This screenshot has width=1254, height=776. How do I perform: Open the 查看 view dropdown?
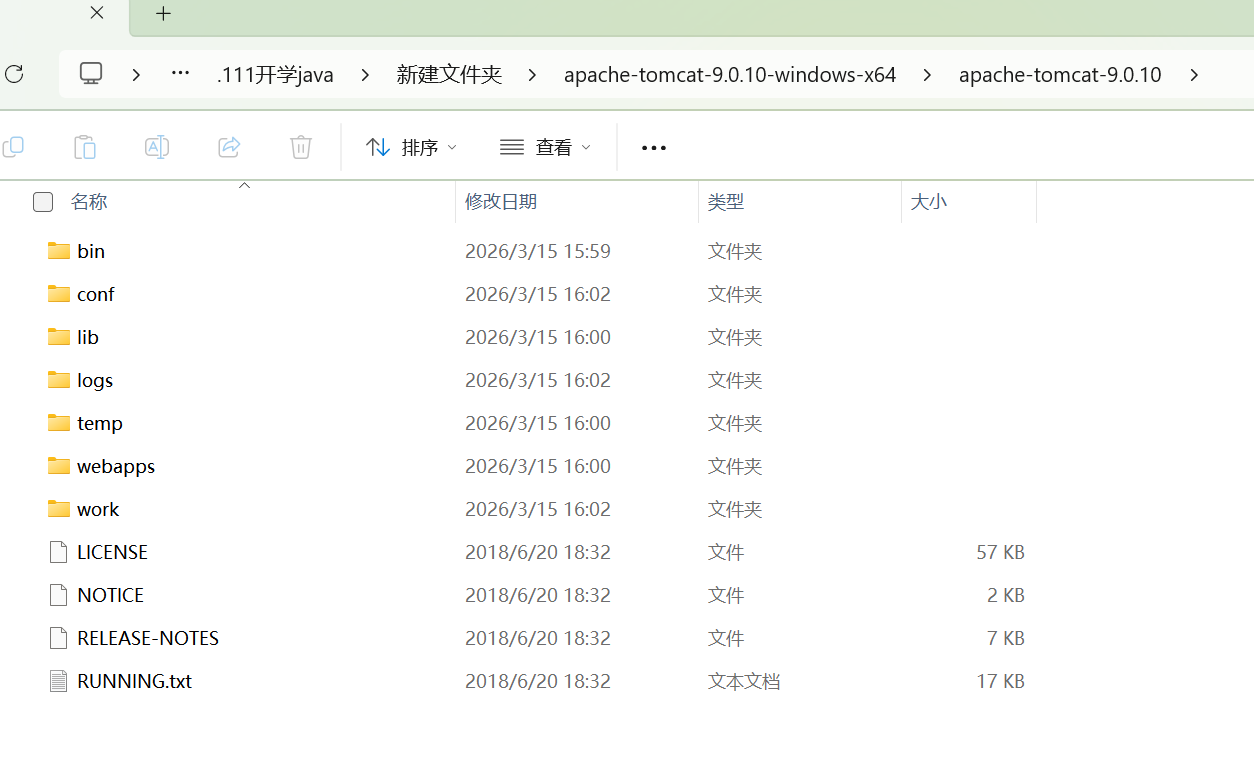click(x=545, y=148)
